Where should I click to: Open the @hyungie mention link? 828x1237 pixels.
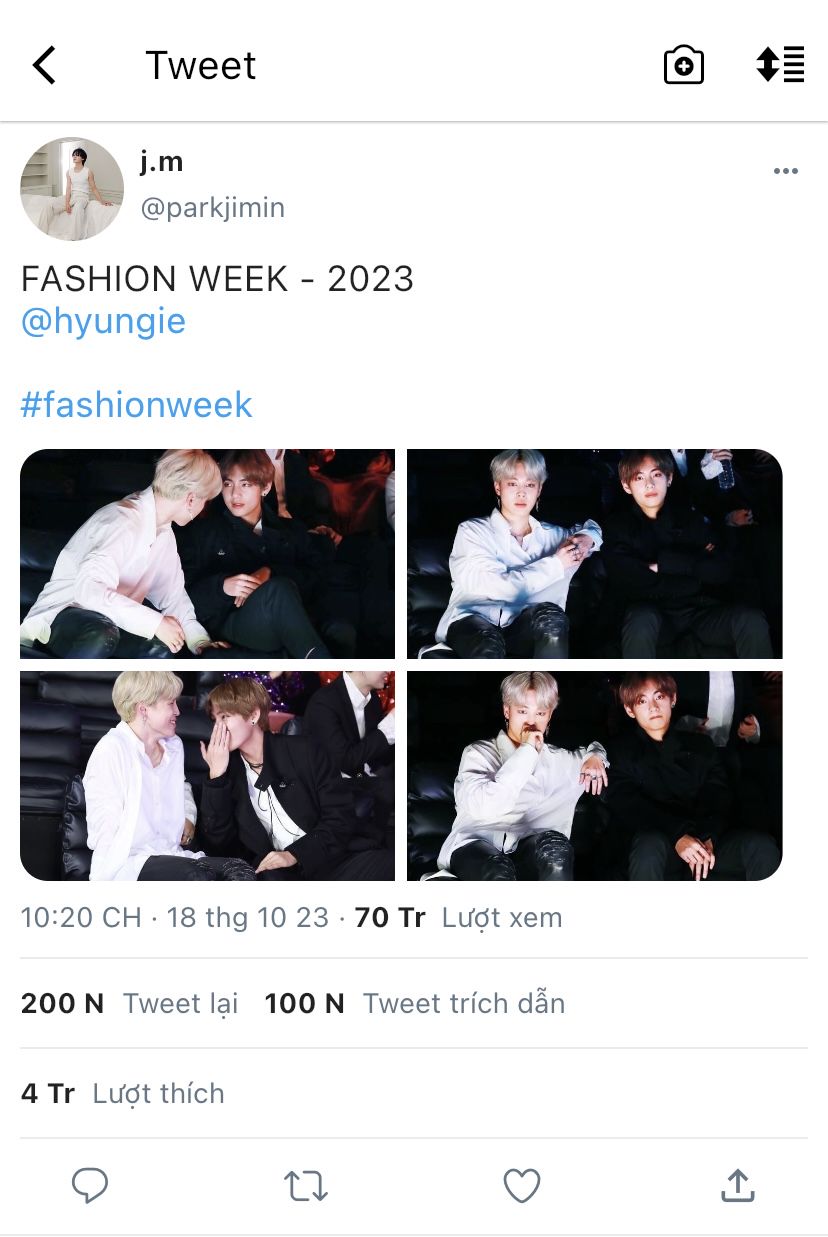[103, 322]
